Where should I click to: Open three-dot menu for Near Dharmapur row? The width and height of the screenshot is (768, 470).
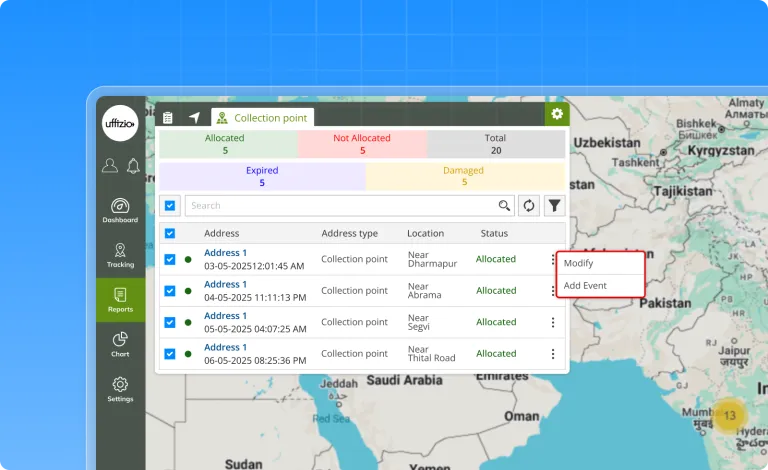[552, 259]
